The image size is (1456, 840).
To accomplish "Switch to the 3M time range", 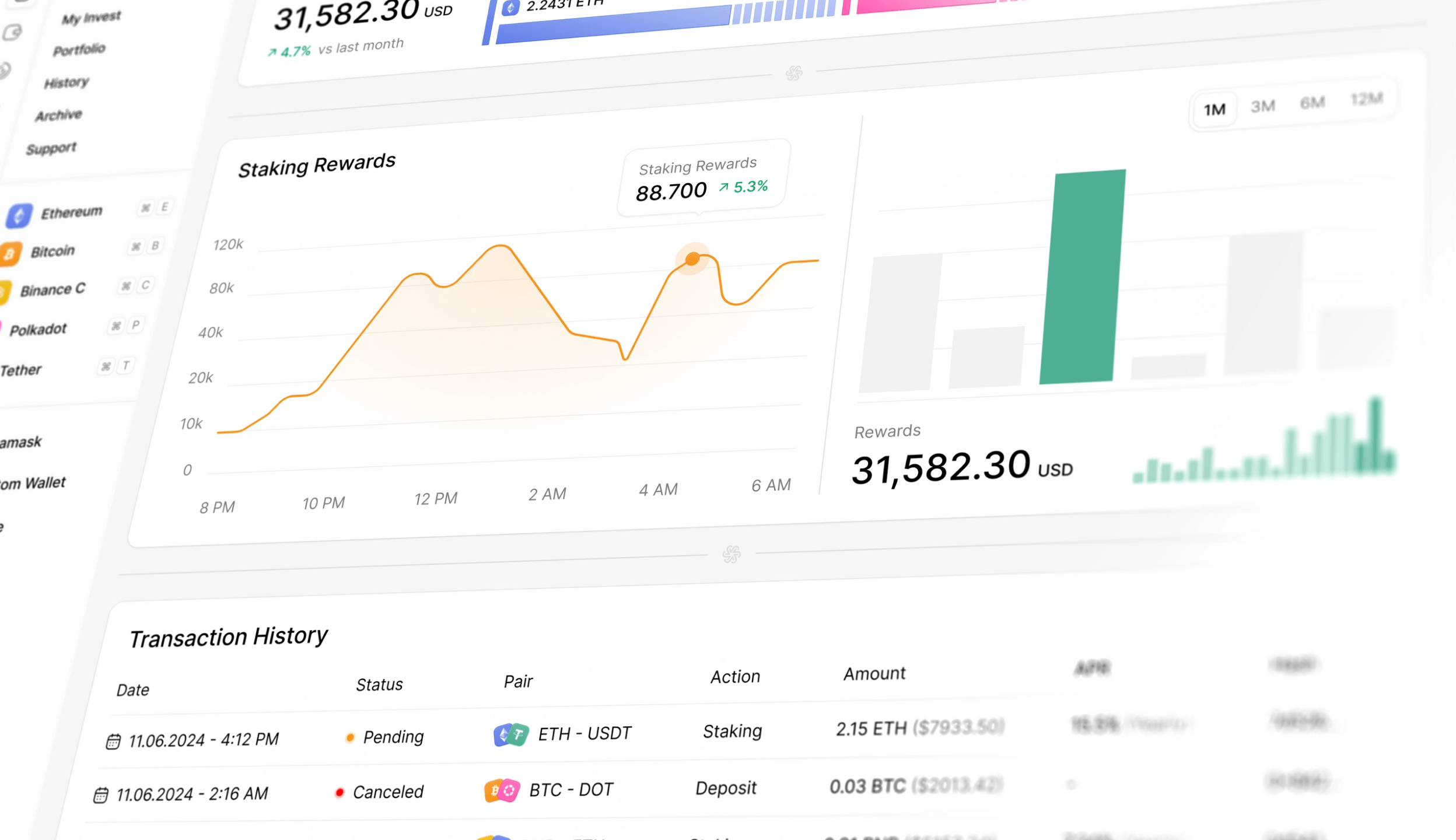I will 1263,106.
